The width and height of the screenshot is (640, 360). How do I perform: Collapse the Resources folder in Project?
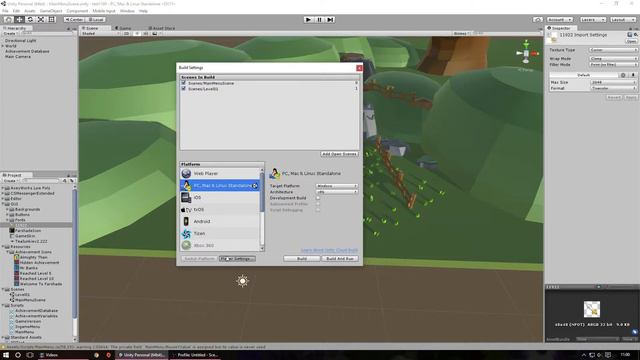pos(3,247)
